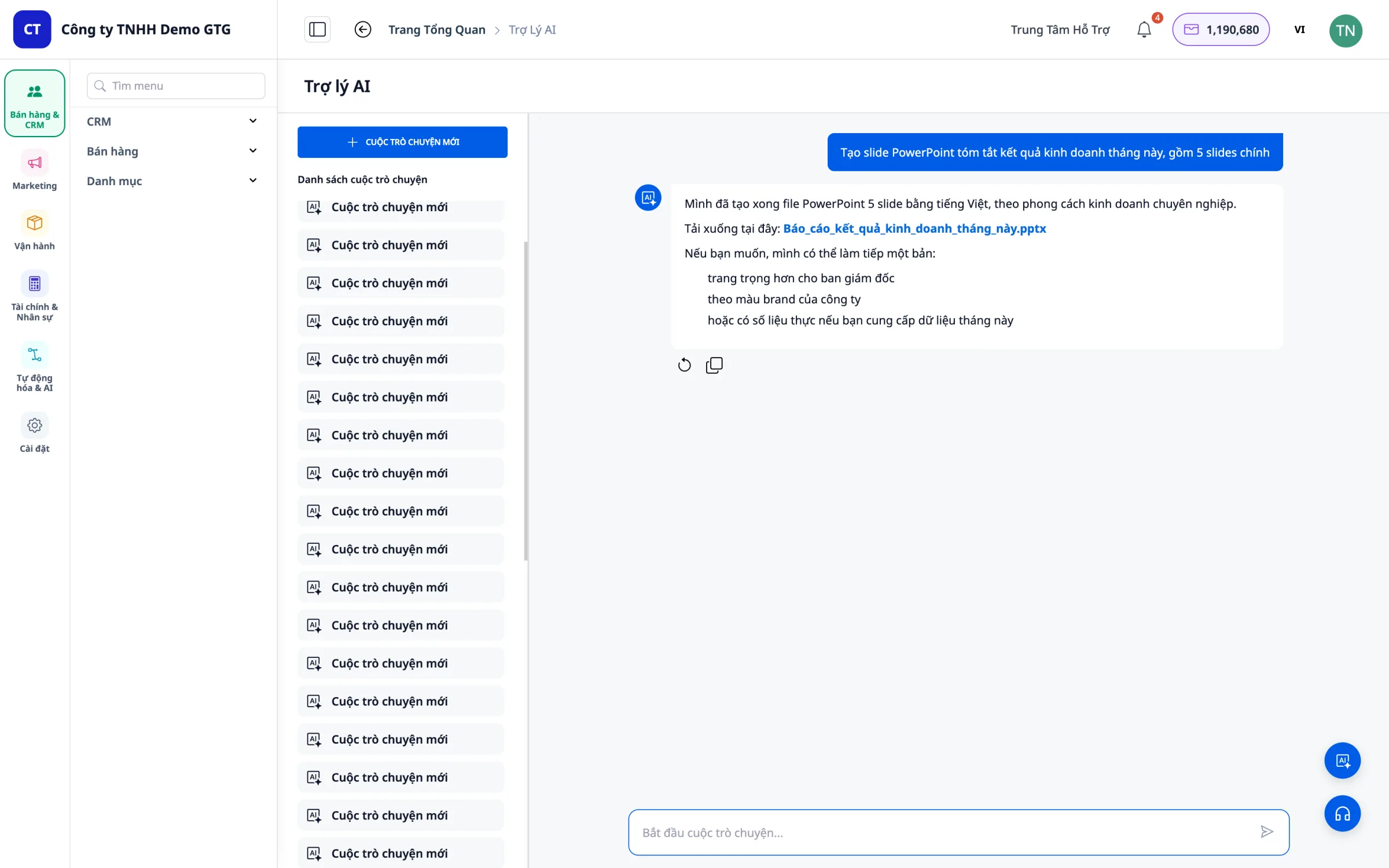The image size is (1389, 868).
Task: Click the magnifier icon in Tìm menu
Action: 100,86
